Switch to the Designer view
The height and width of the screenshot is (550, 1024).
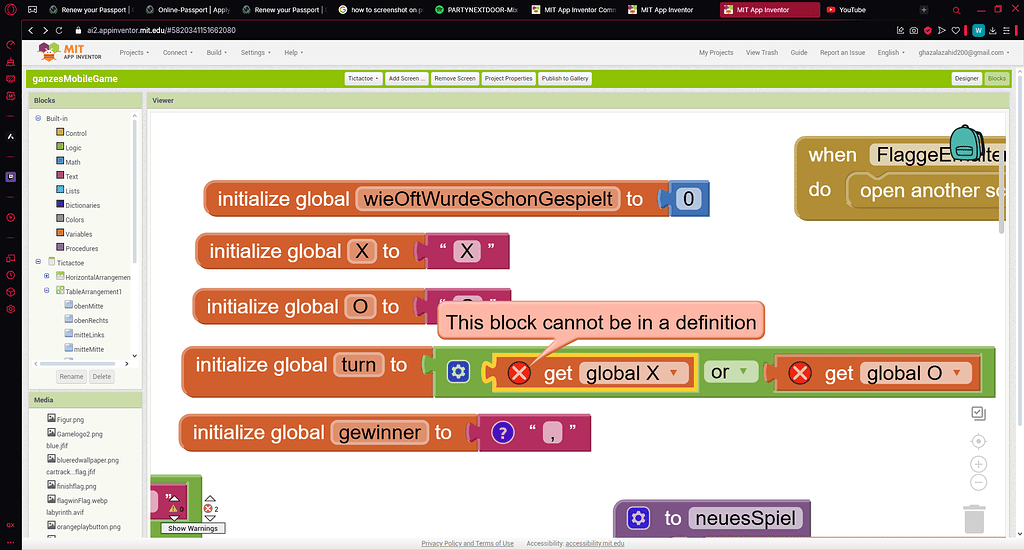click(966, 78)
